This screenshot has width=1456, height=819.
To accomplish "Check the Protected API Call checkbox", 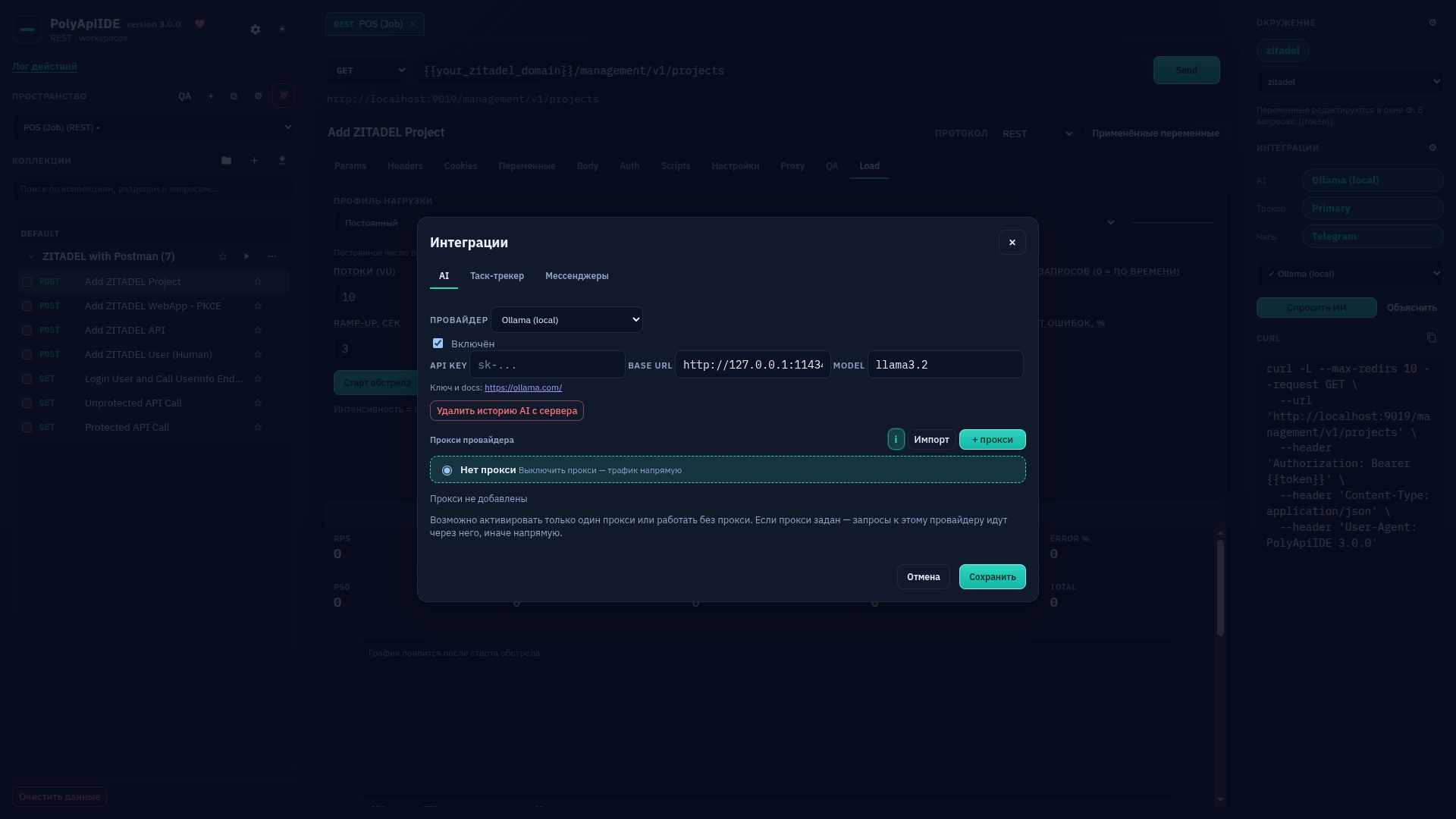I will coord(27,428).
